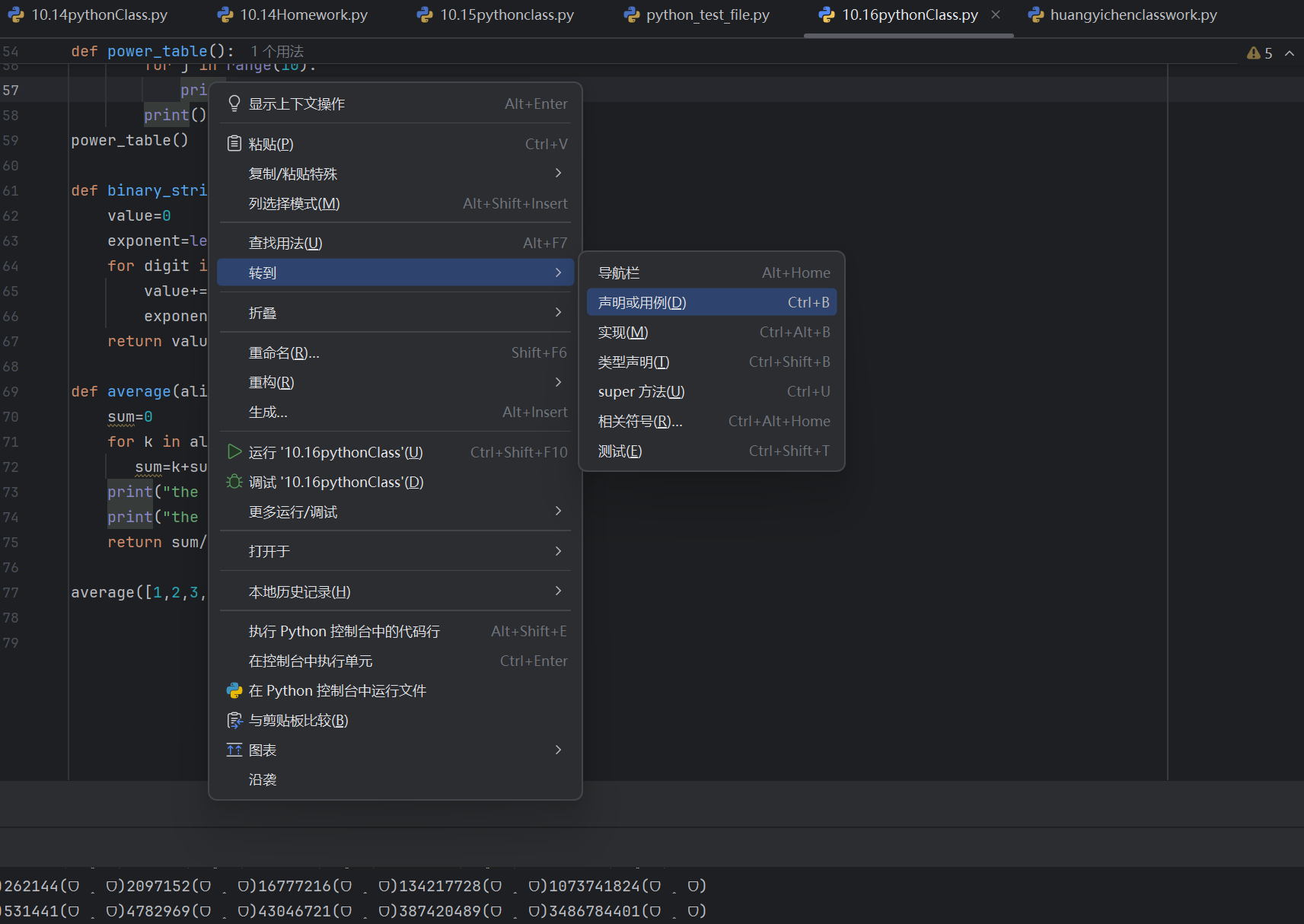
Task: Choose 生成... menu entry
Action: [x=395, y=412]
